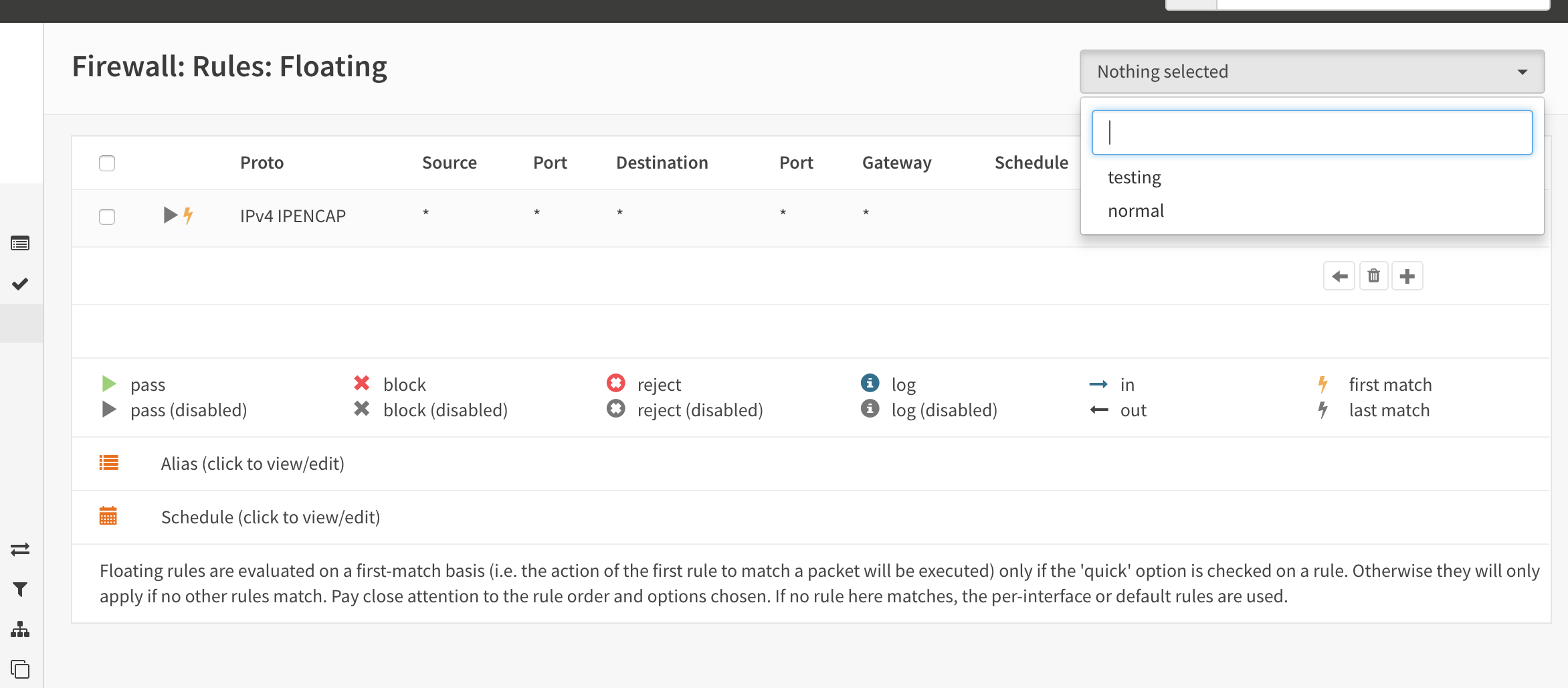1568x688 pixels.
Task: Toggle the IPv4 IPENCAP rule pass icon
Action: pos(171,215)
